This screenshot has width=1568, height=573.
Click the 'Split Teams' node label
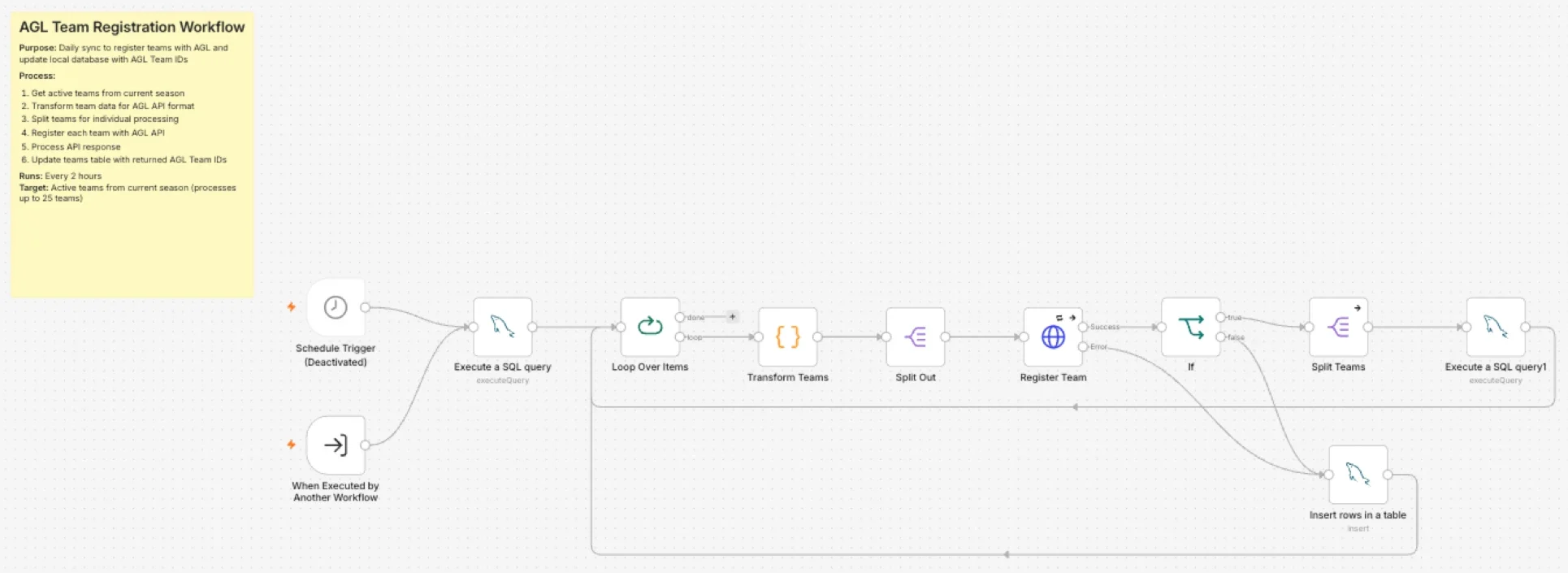pos(1338,367)
